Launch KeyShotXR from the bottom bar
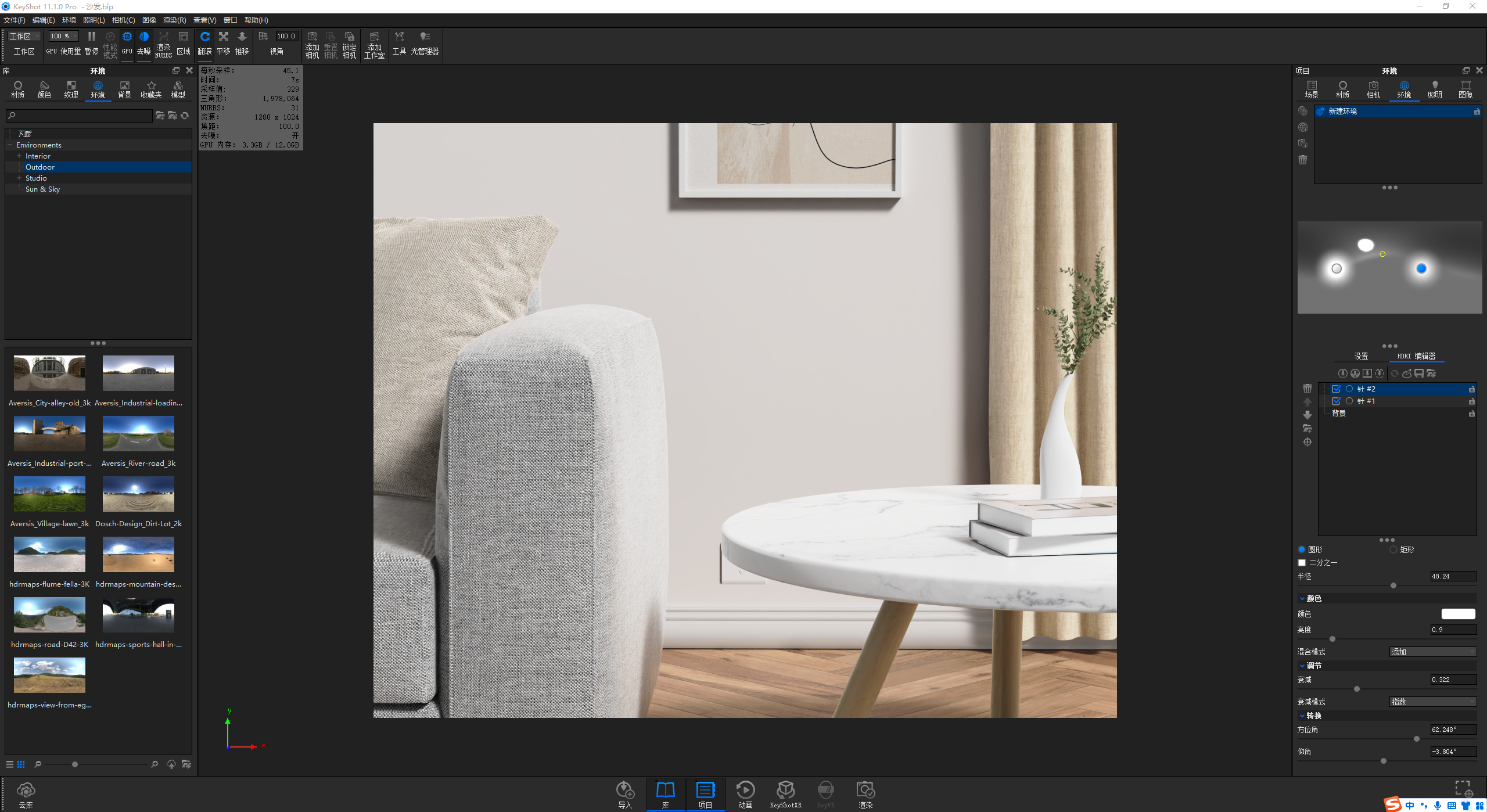The height and width of the screenshot is (812, 1487). tap(785, 795)
